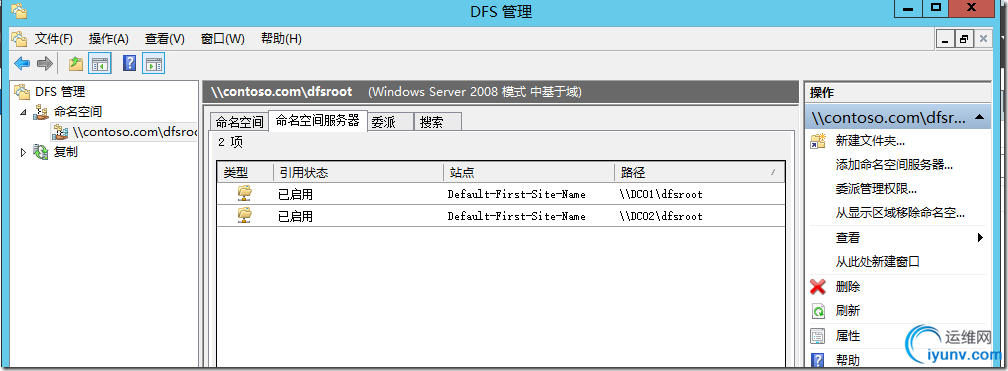
Task: Switch to the 命名空间 tab
Action: click(x=239, y=122)
